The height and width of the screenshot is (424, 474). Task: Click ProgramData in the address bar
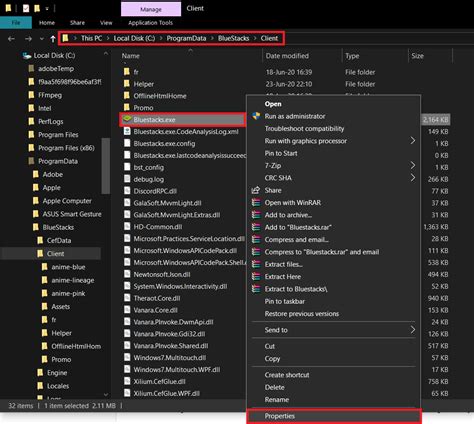(186, 38)
